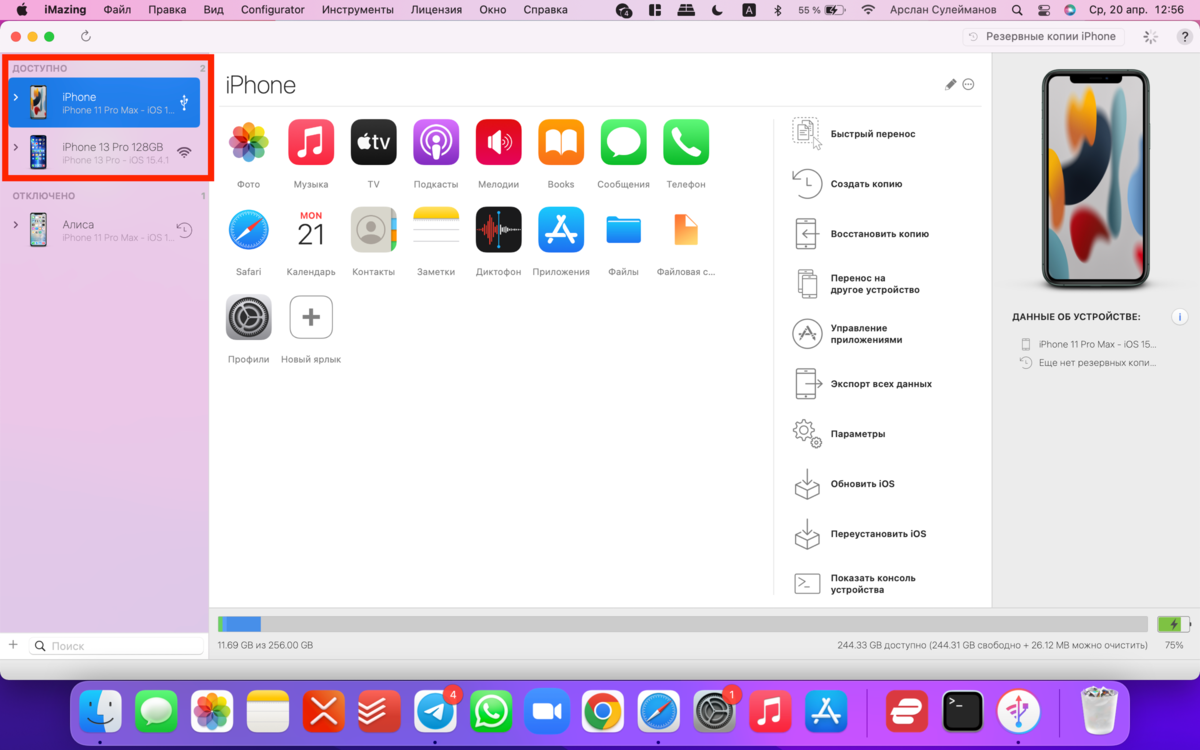Screen dimensions: 1200x750
Task: Open the Заметки notes icon
Action: coord(436,230)
